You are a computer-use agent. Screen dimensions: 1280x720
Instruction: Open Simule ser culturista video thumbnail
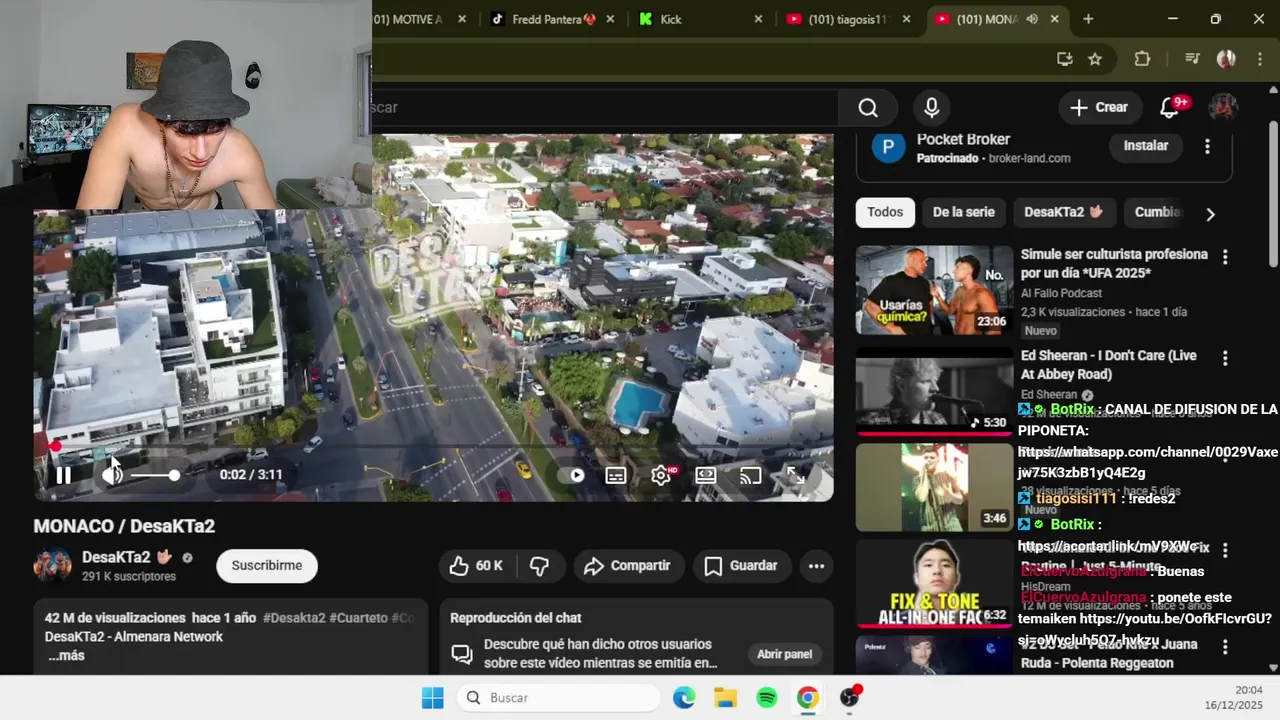[x=934, y=290]
